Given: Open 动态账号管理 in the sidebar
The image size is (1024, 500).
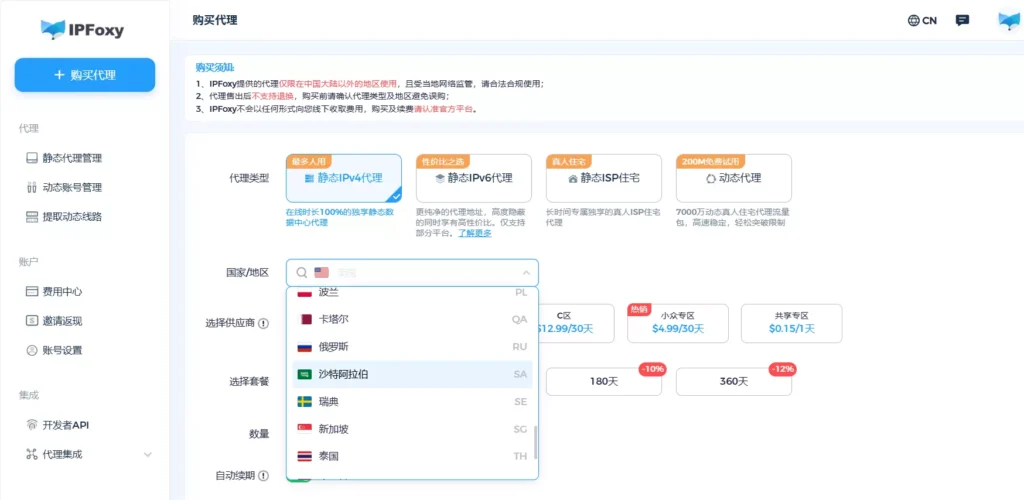Looking at the screenshot, I should tap(71, 187).
